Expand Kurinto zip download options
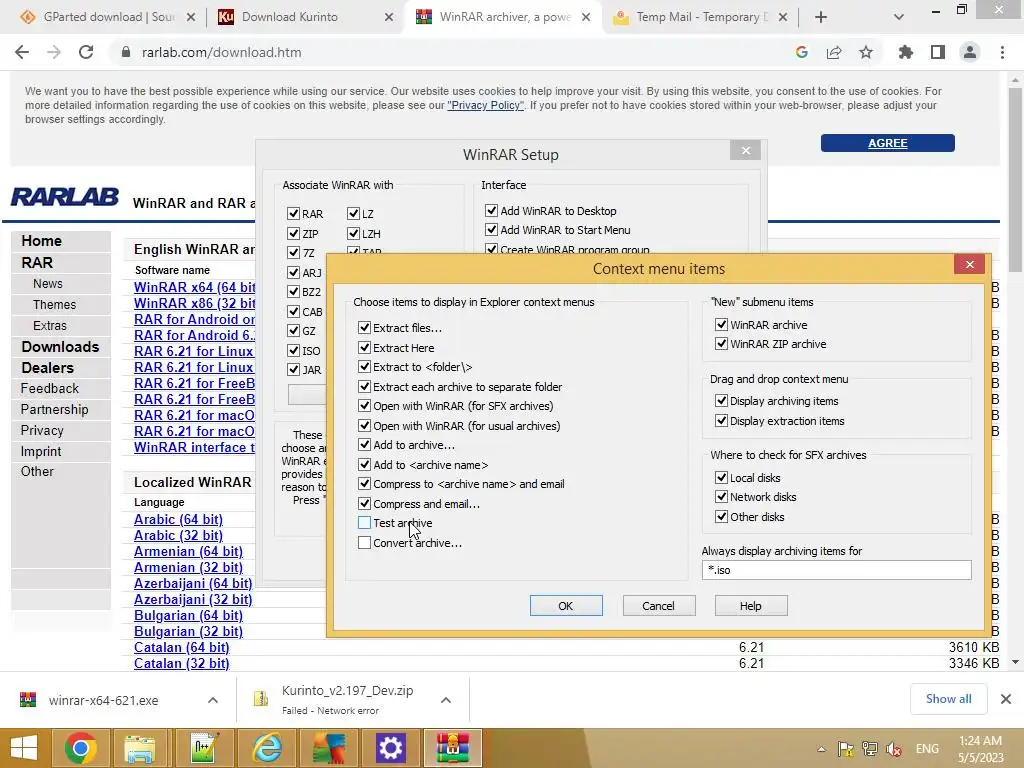The height and width of the screenshot is (768, 1024). 446,700
